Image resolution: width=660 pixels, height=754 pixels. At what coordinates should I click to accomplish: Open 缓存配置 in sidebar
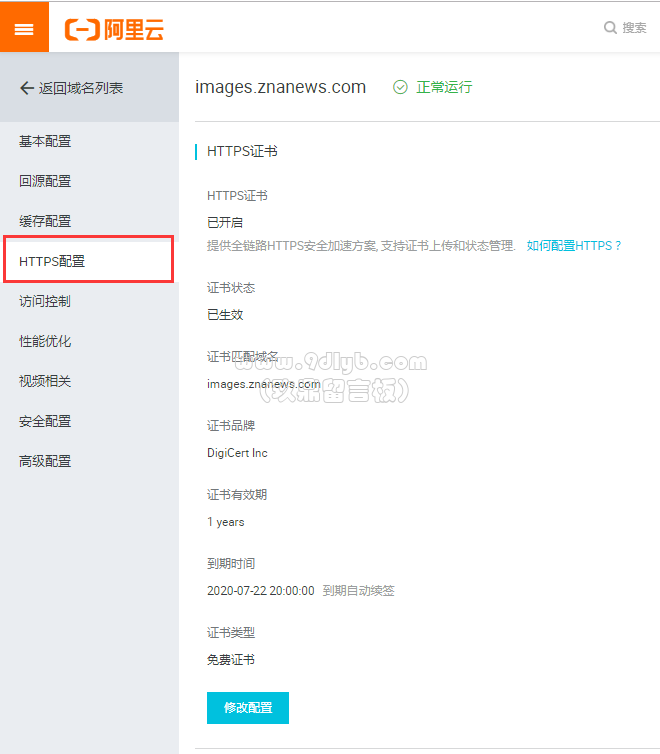coord(45,221)
